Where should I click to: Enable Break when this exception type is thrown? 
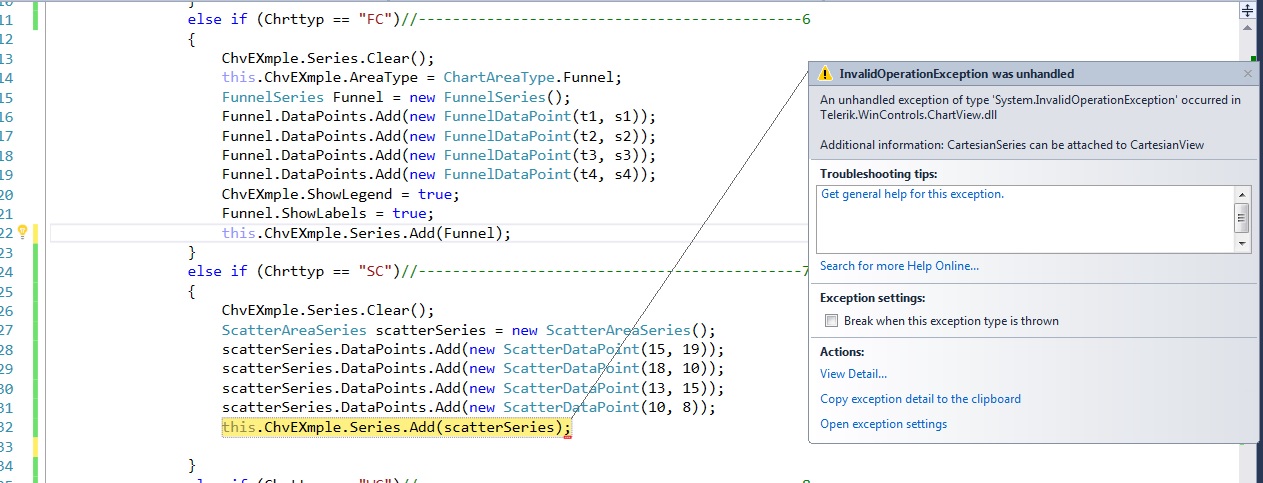coord(831,321)
